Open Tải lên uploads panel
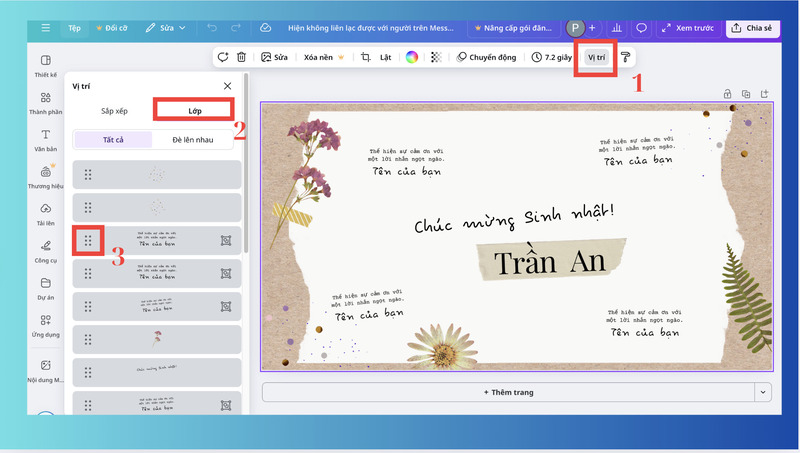Screen dimensions: 800x453 click(x=46, y=214)
